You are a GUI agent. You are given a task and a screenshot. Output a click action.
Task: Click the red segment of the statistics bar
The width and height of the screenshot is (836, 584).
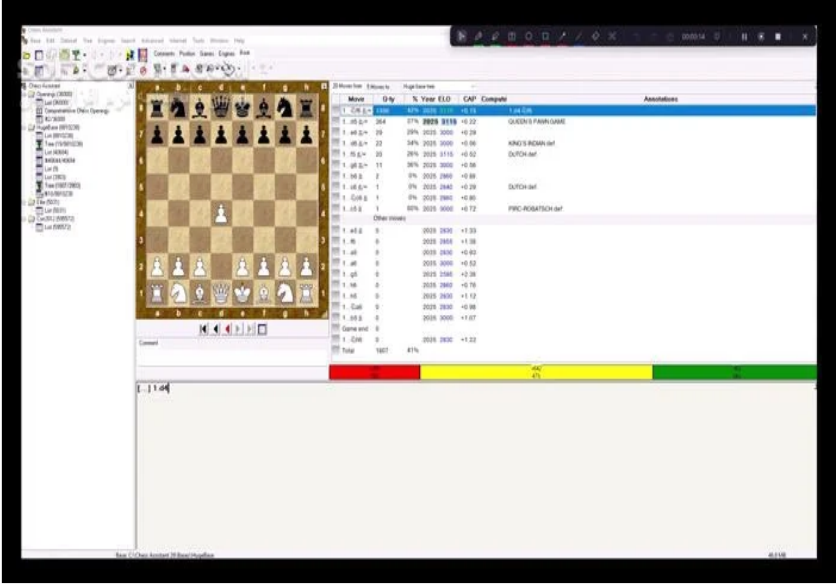click(375, 372)
